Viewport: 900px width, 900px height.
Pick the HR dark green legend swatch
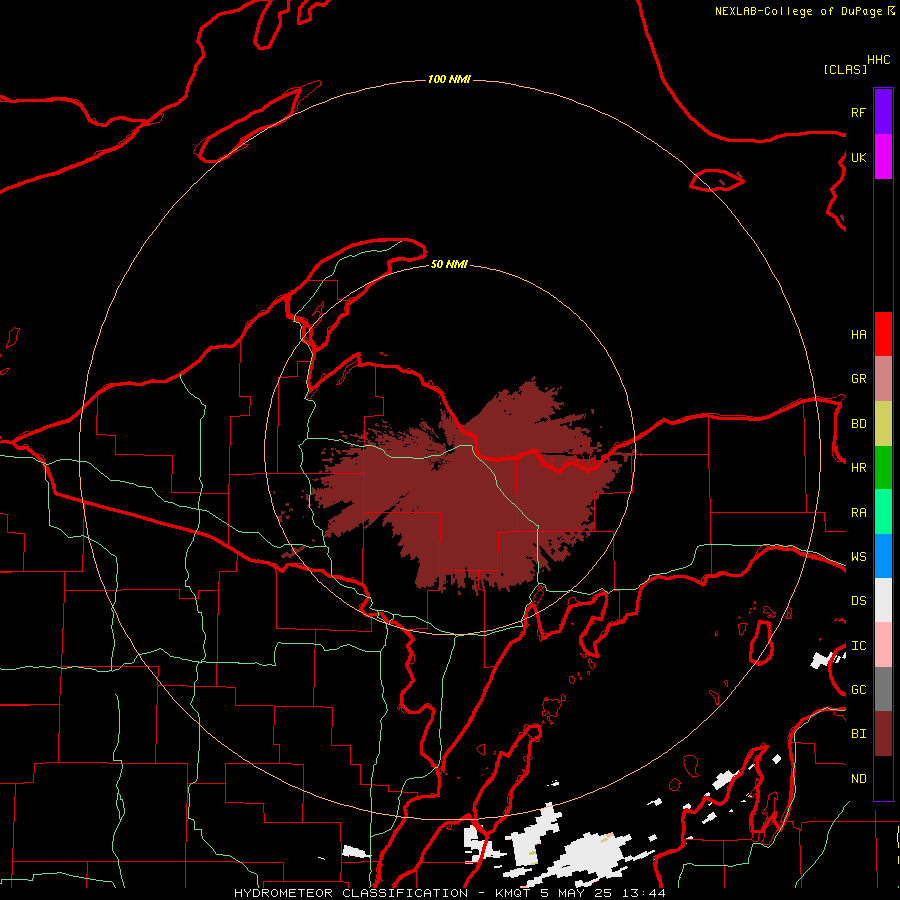tap(883, 468)
